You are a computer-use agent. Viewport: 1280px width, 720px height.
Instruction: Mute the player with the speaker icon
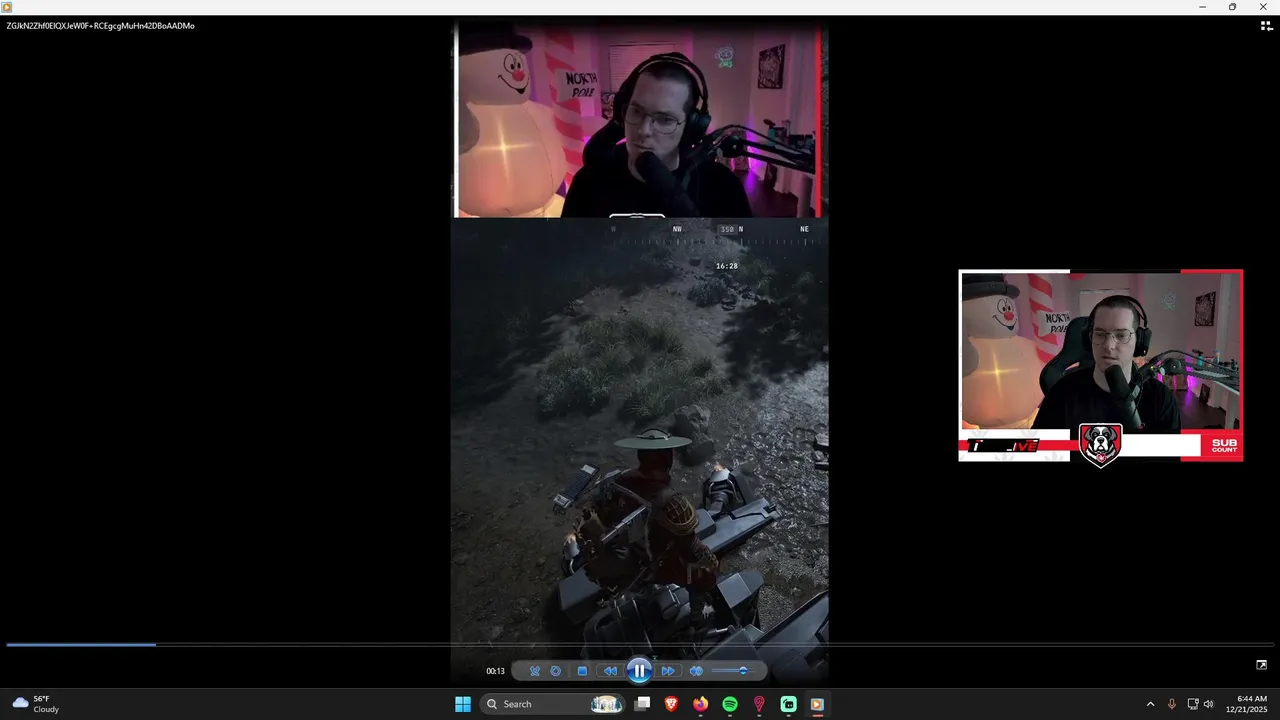[696, 671]
